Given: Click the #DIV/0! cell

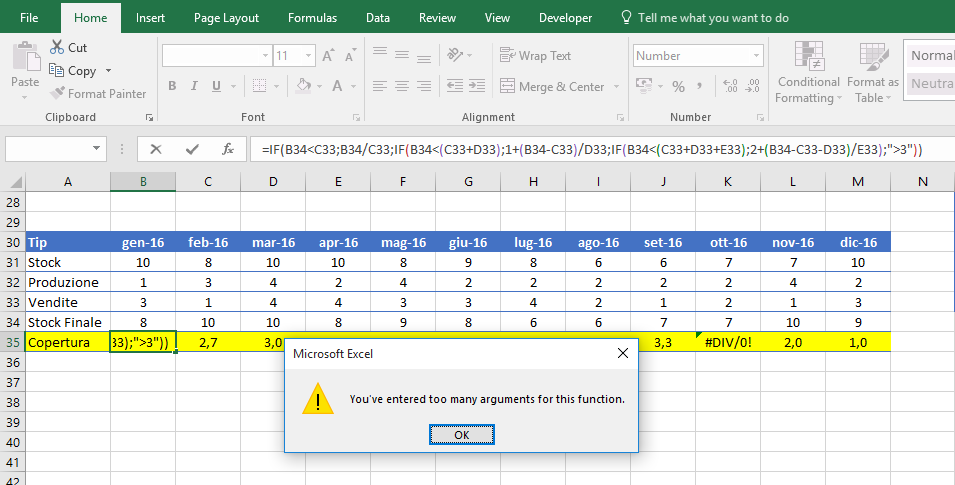Looking at the screenshot, I should click(x=728, y=342).
